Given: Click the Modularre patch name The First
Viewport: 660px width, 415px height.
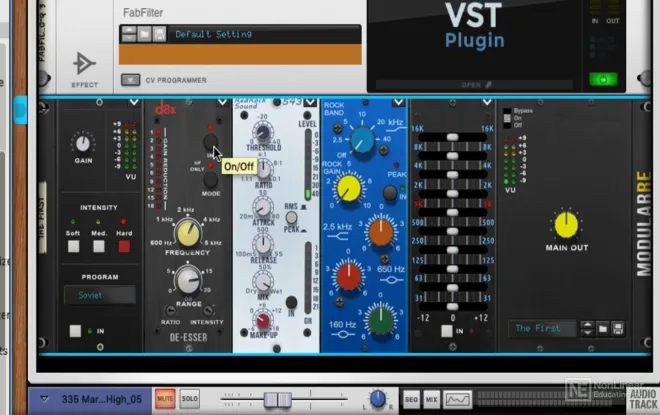Looking at the screenshot, I should [x=542, y=328].
